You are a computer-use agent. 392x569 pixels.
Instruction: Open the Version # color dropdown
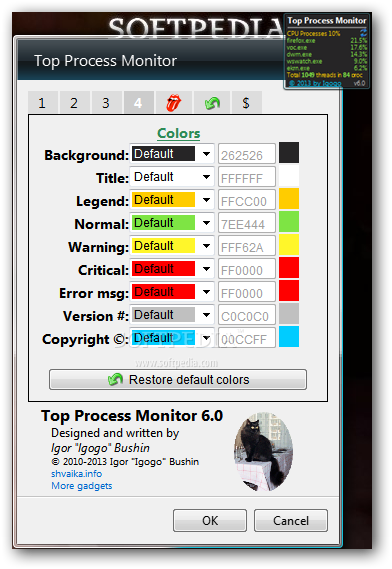tap(172, 315)
